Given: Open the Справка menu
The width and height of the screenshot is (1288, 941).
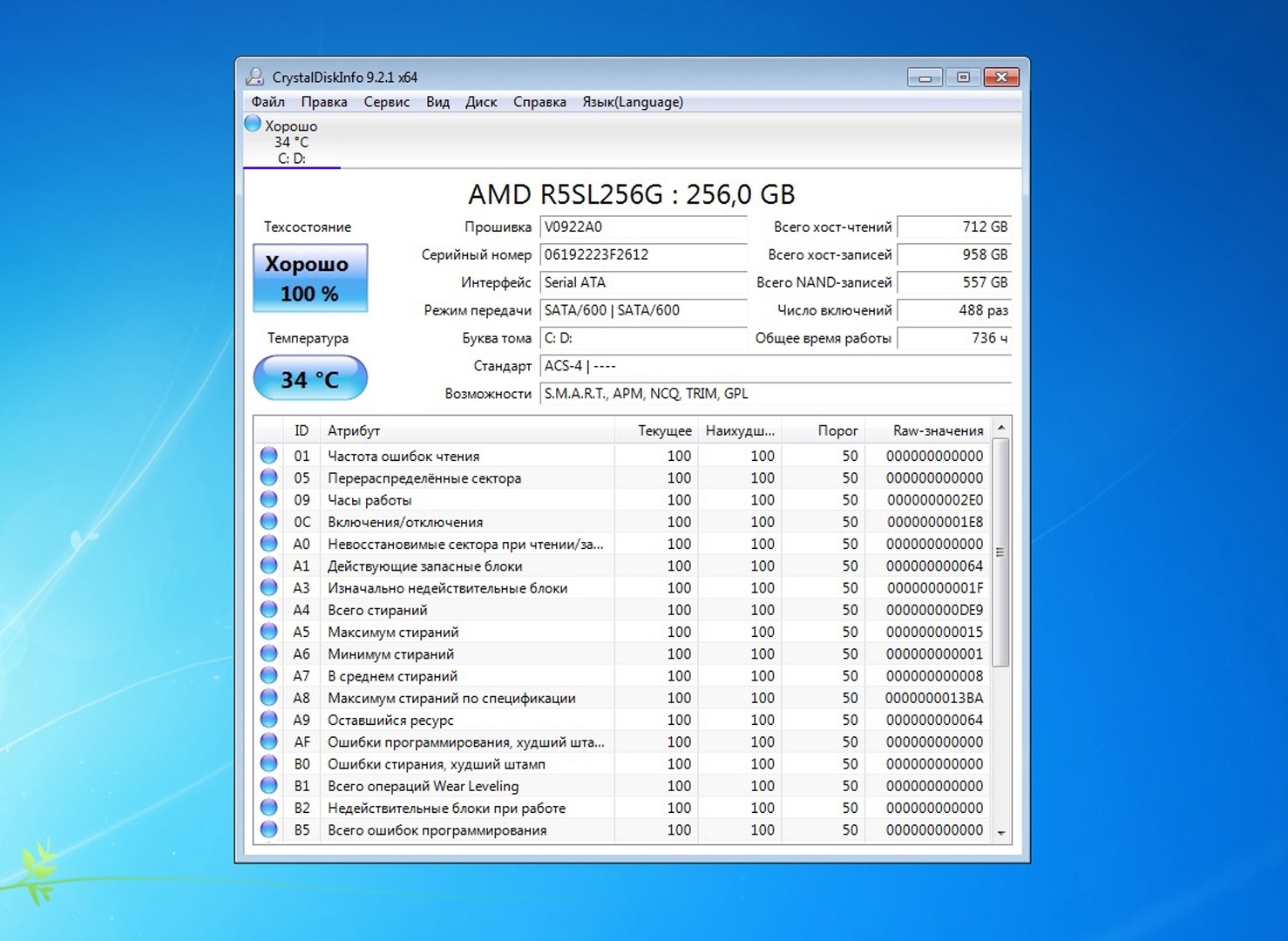Looking at the screenshot, I should click(x=539, y=102).
